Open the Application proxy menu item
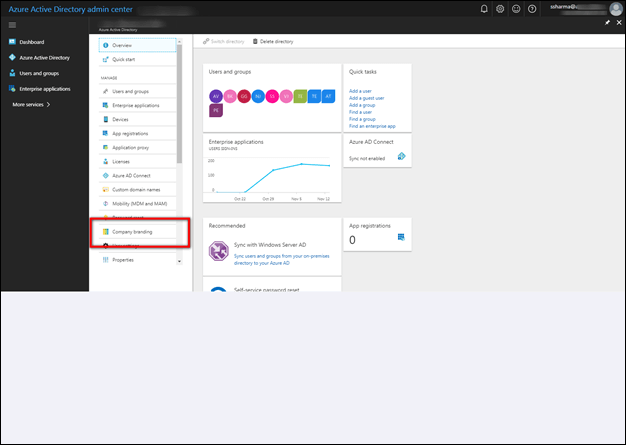This screenshot has width=626, height=445. pyautogui.click(x=137, y=148)
